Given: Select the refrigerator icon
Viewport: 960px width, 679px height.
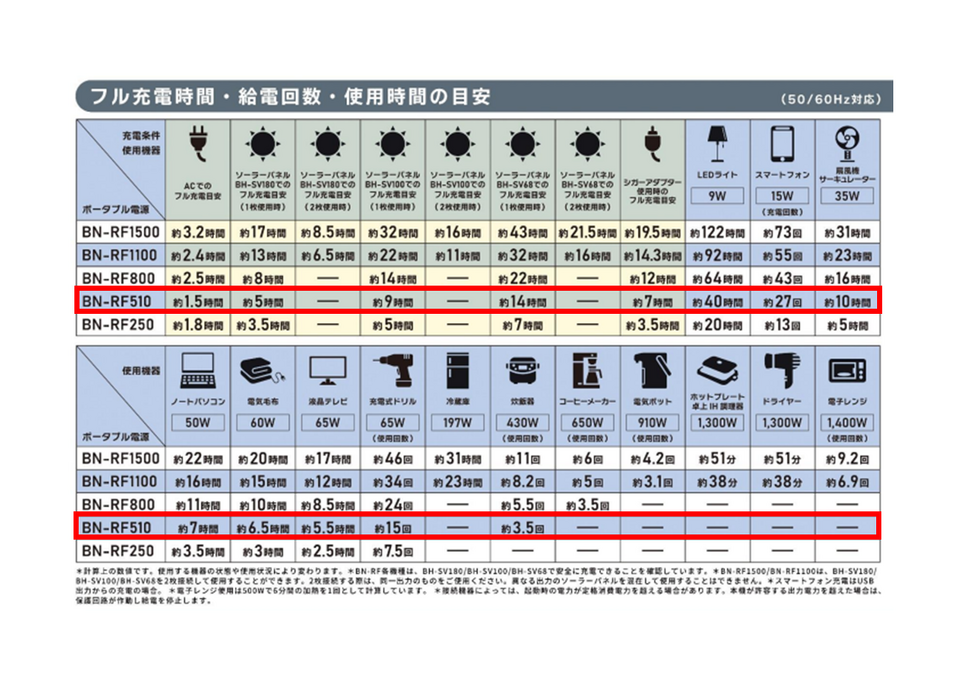Looking at the screenshot, I should pyautogui.click(x=457, y=372).
